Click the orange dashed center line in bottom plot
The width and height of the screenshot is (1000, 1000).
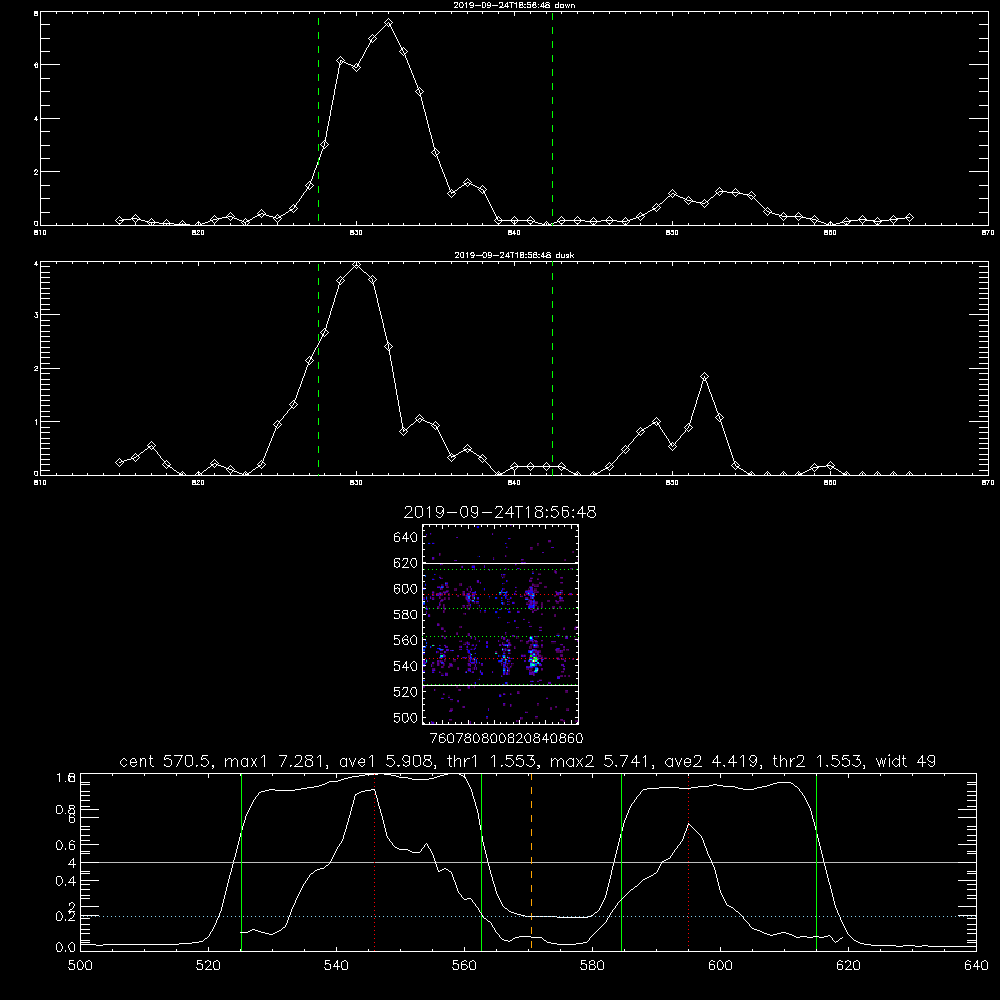(531, 862)
